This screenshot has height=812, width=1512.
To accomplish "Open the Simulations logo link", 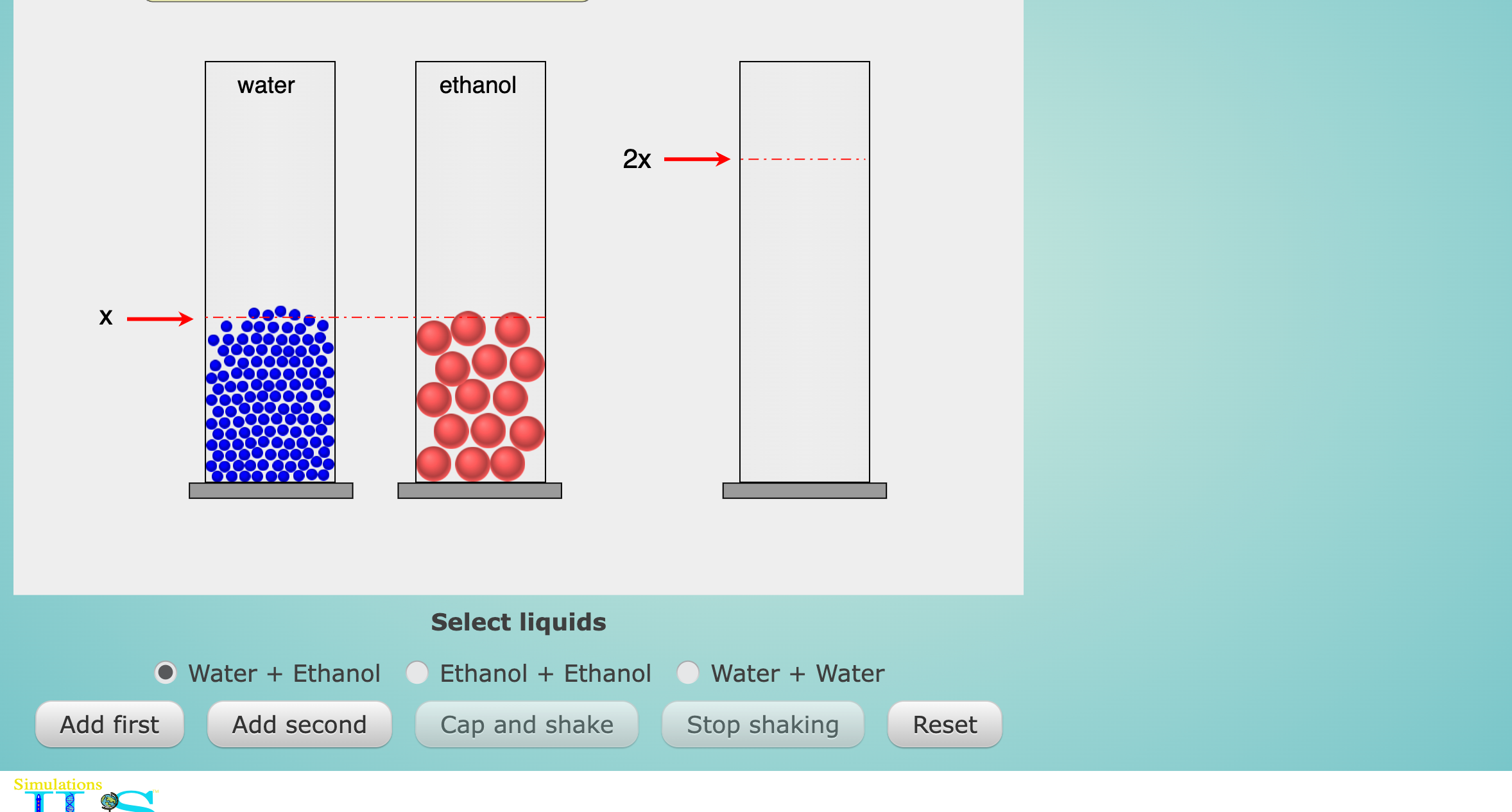I will tap(58, 785).
